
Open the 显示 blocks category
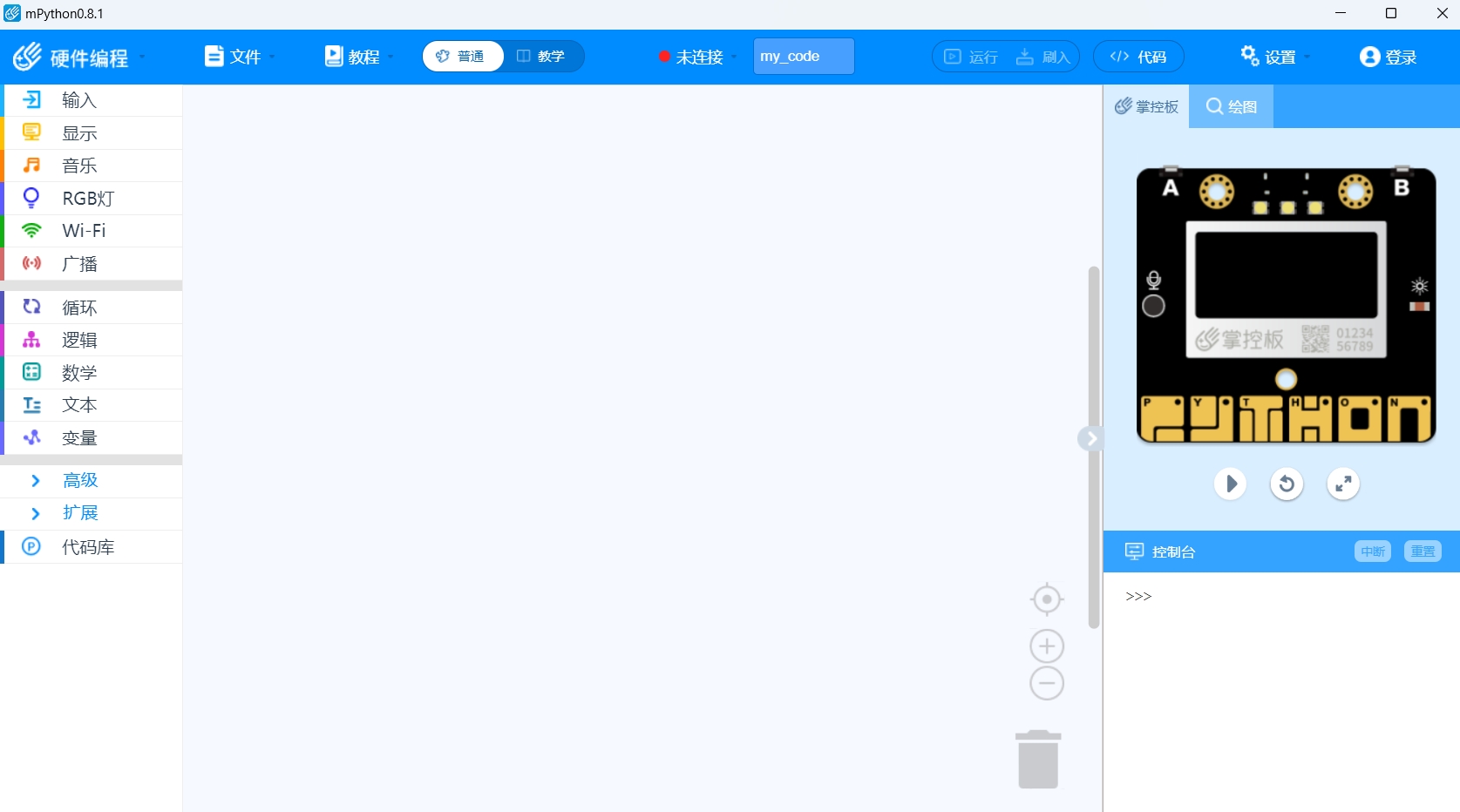click(78, 132)
